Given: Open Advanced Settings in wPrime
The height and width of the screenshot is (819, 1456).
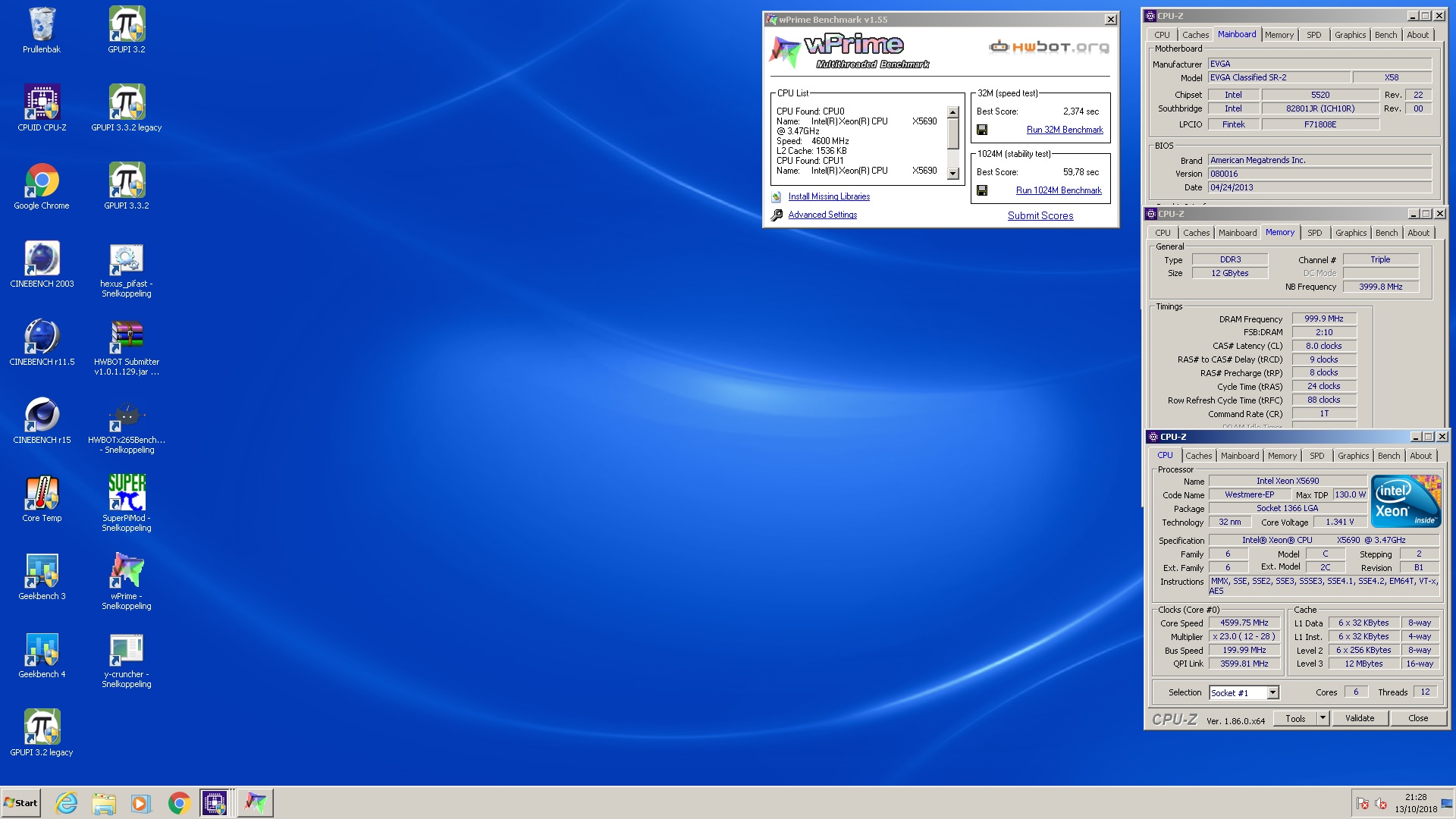Looking at the screenshot, I should [823, 215].
